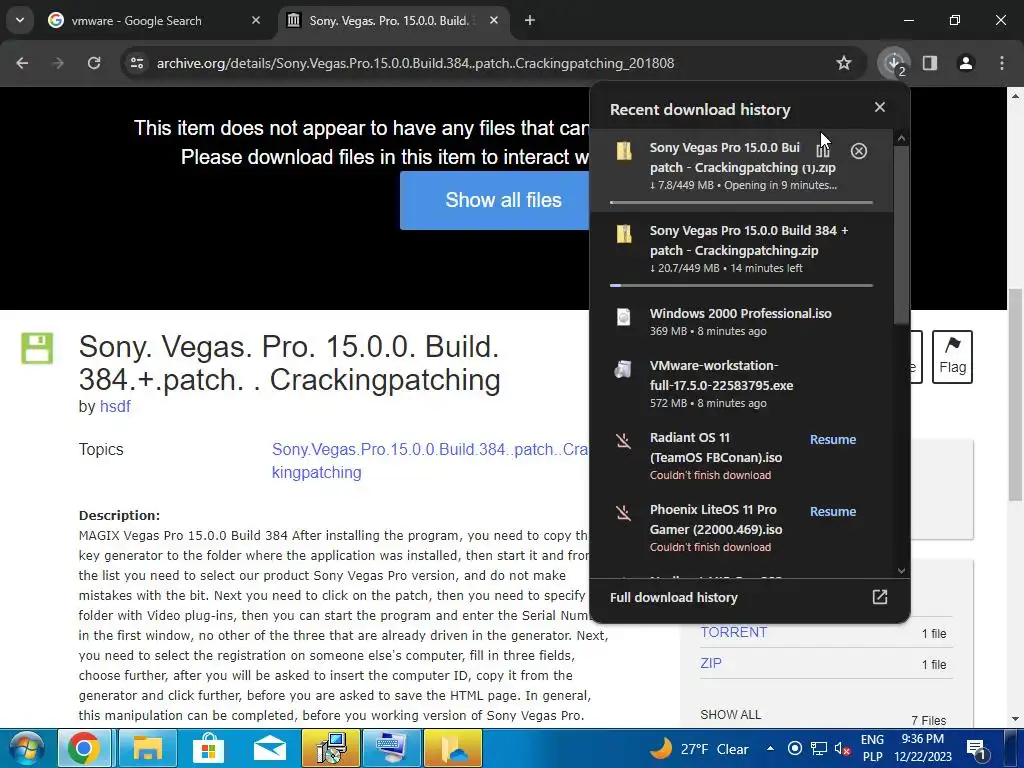The width and height of the screenshot is (1024, 768).
Task: Resume the Radiant OS 11 iso download
Action: [x=833, y=440]
